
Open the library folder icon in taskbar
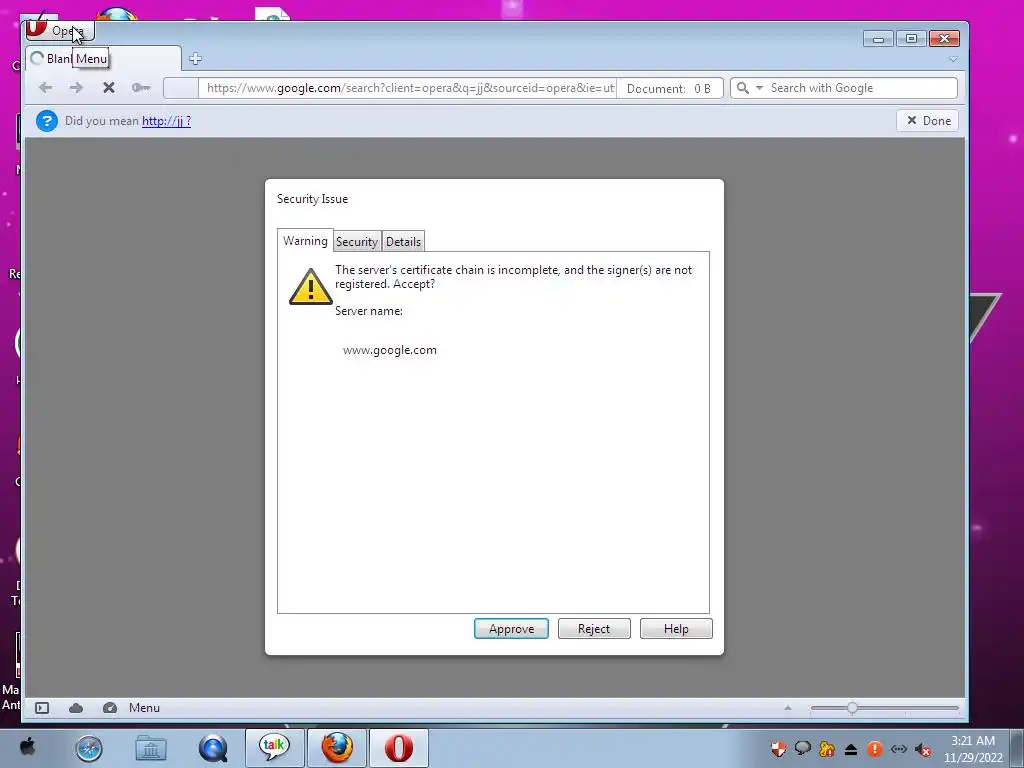tap(151, 748)
